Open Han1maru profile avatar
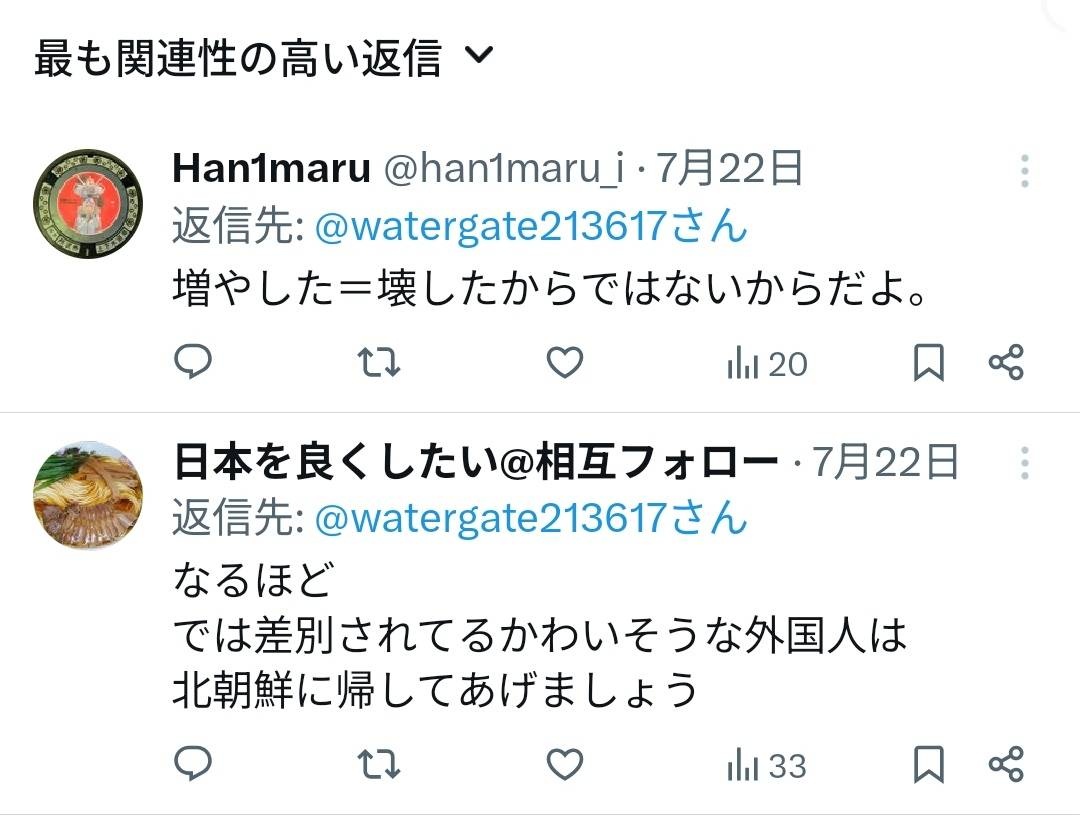 click(x=88, y=204)
